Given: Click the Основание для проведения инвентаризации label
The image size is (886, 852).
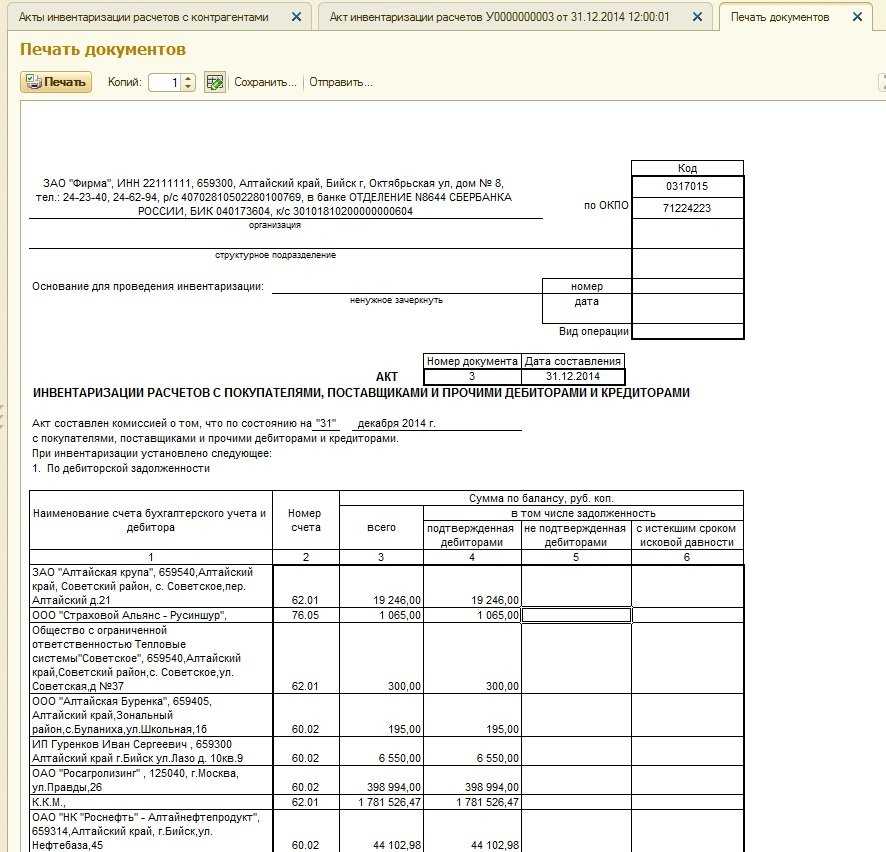Looking at the screenshot, I should [148, 286].
